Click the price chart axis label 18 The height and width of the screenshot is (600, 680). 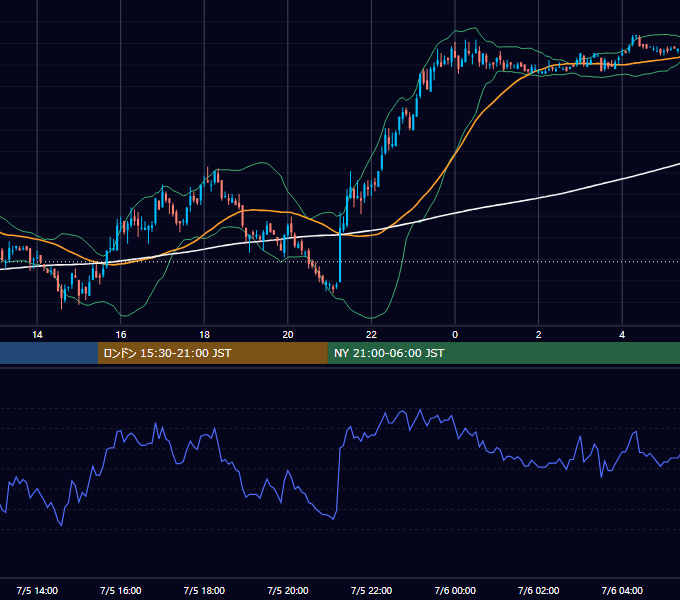tap(204, 335)
